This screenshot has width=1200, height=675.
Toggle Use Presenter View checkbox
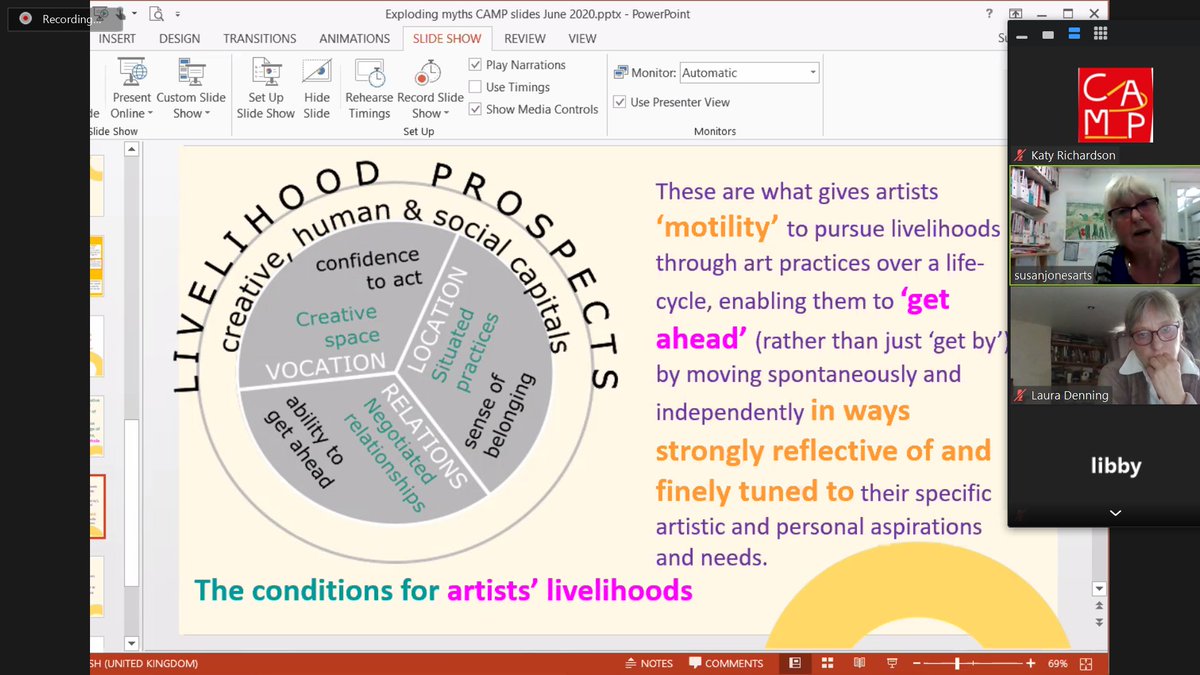pos(620,102)
